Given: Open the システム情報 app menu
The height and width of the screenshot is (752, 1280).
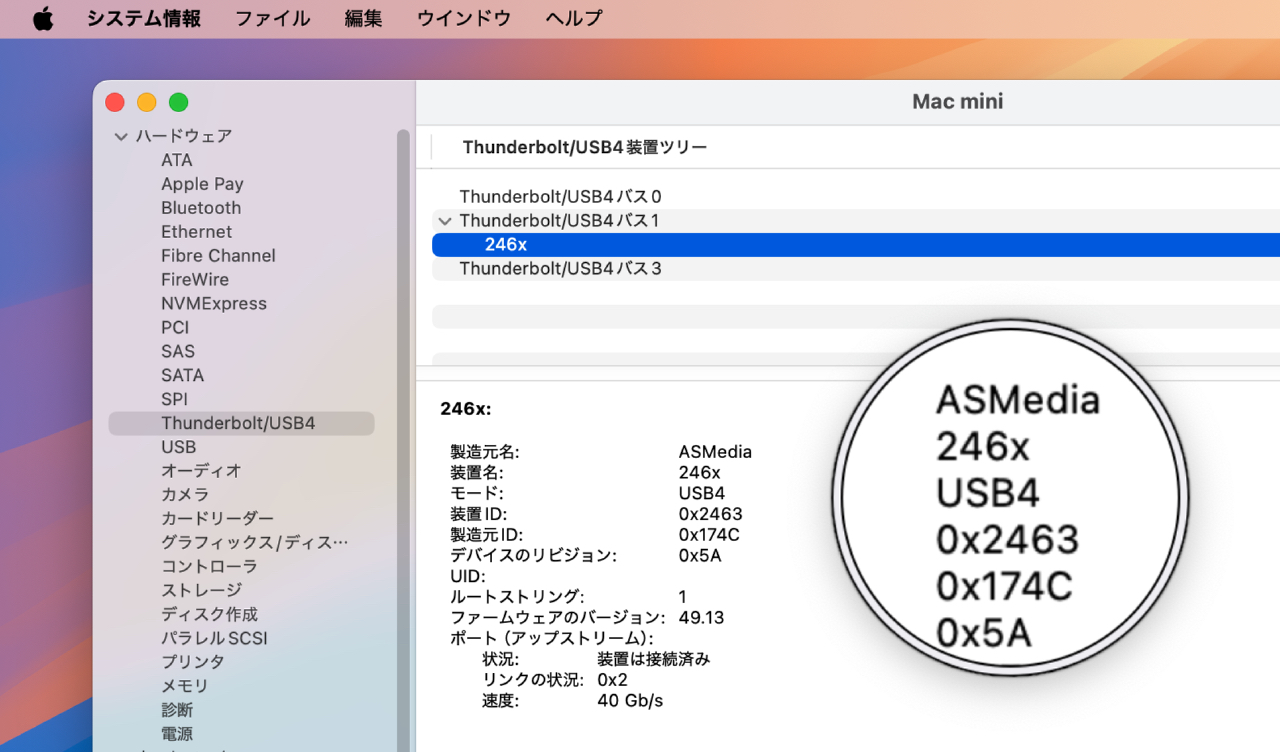Looking at the screenshot, I should coord(143,19).
